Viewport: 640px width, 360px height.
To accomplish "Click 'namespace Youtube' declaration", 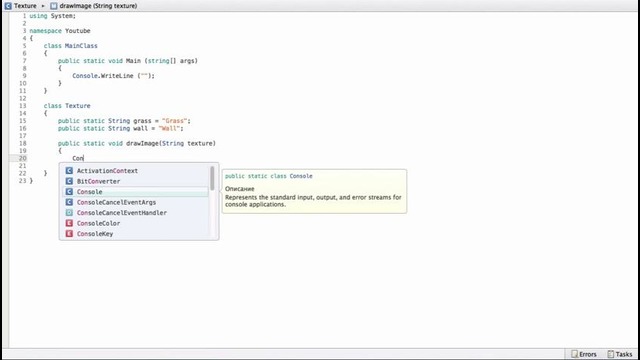I will coord(60,31).
